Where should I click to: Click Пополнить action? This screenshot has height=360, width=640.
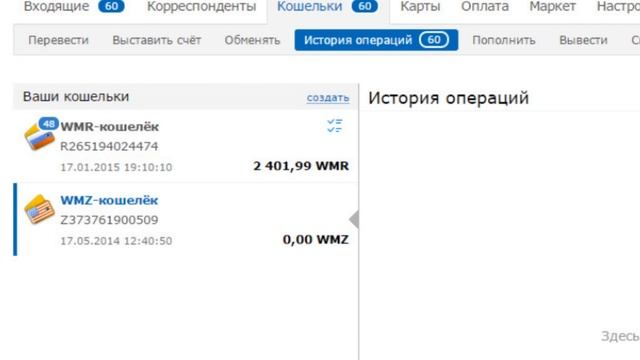(504, 40)
